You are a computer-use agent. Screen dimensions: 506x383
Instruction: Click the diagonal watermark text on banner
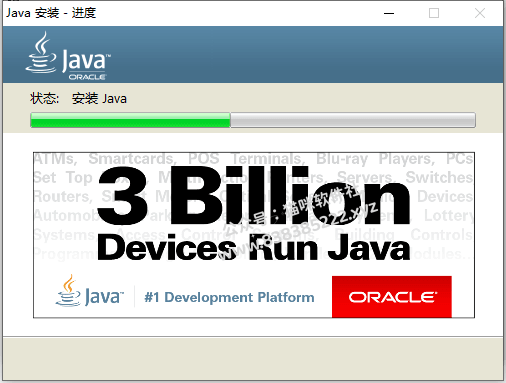tap(300, 222)
